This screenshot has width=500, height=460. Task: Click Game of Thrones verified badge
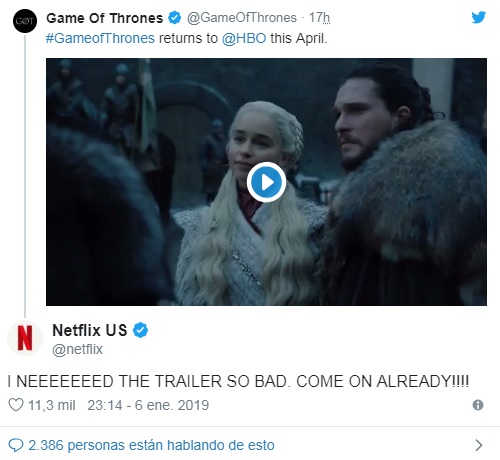[x=174, y=18]
